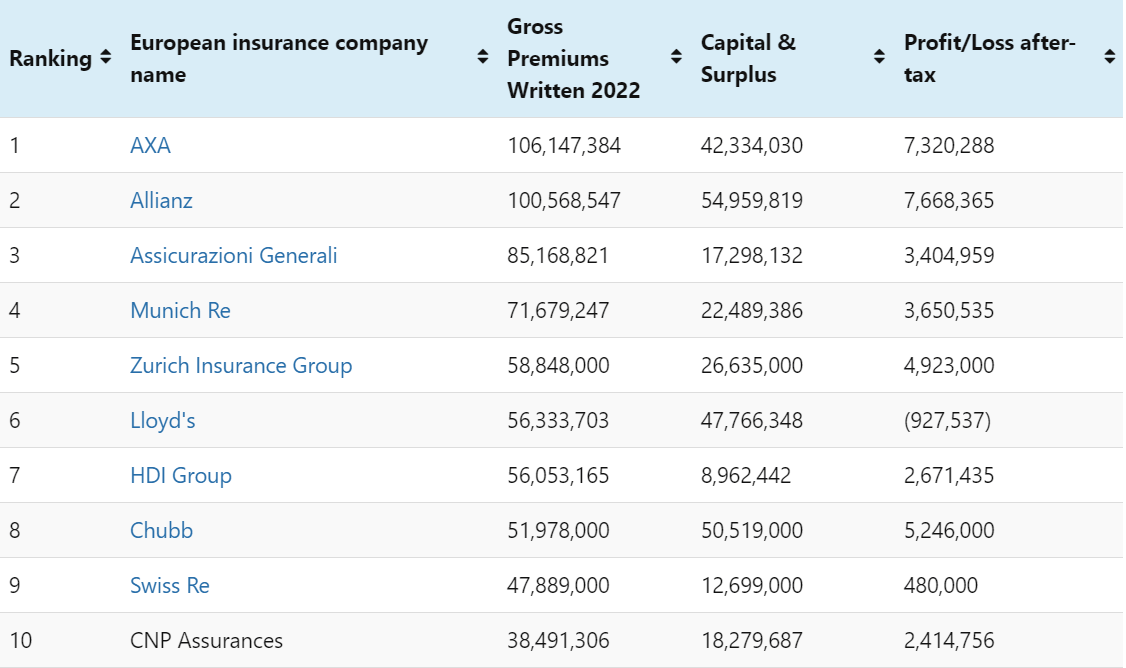Click the Swiss Re link

tap(170, 586)
